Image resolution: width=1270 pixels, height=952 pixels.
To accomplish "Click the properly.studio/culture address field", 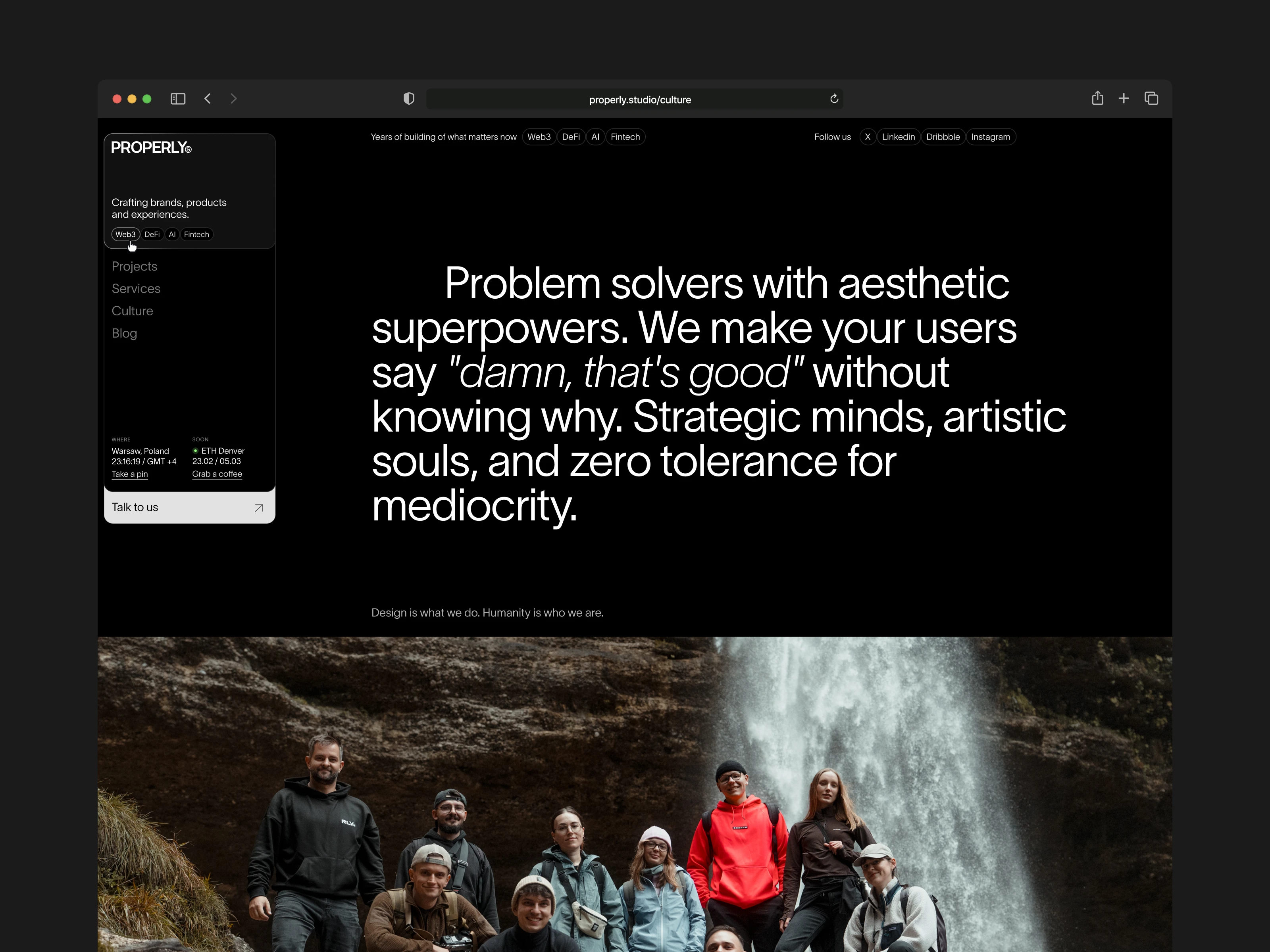I will [640, 100].
